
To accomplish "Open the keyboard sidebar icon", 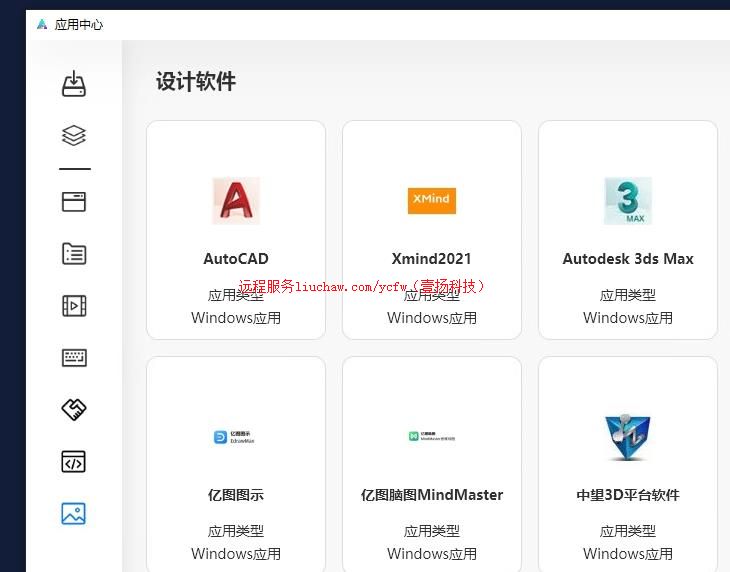I will pyautogui.click(x=74, y=357).
